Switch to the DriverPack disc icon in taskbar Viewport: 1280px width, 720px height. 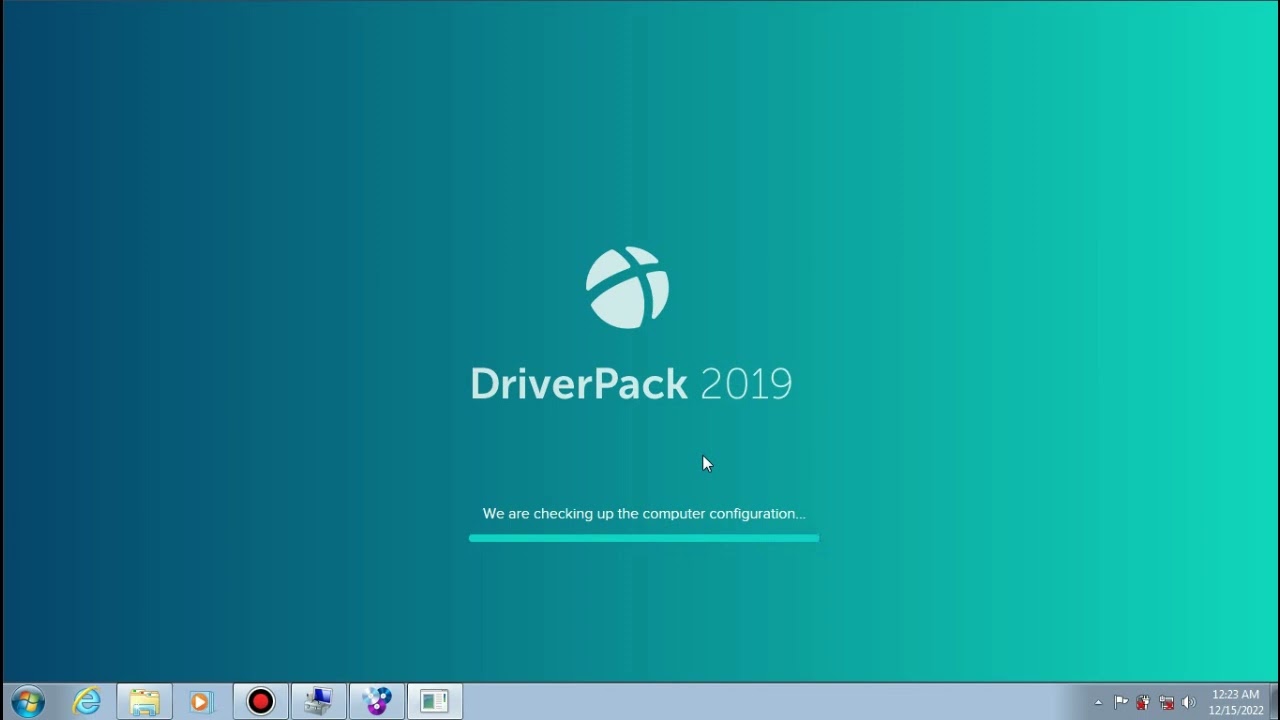tap(377, 702)
